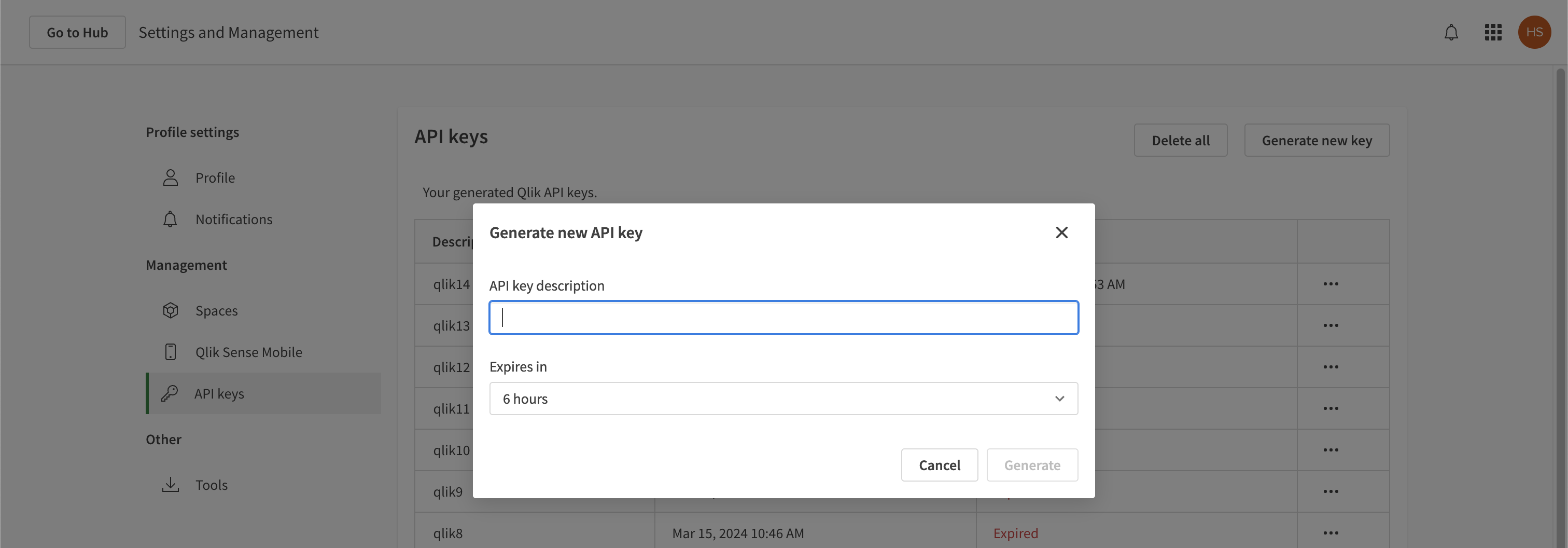Screen dimensions: 1568x548
Task: Open the Expires in dropdown showing 6 hours
Action: pos(783,398)
